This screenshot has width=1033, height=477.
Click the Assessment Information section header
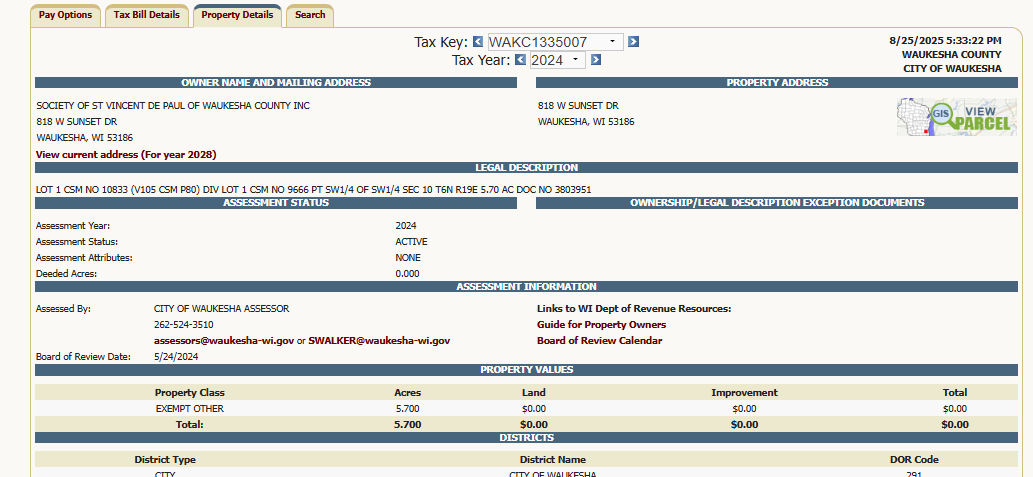pyautogui.click(x=526, y=287)
